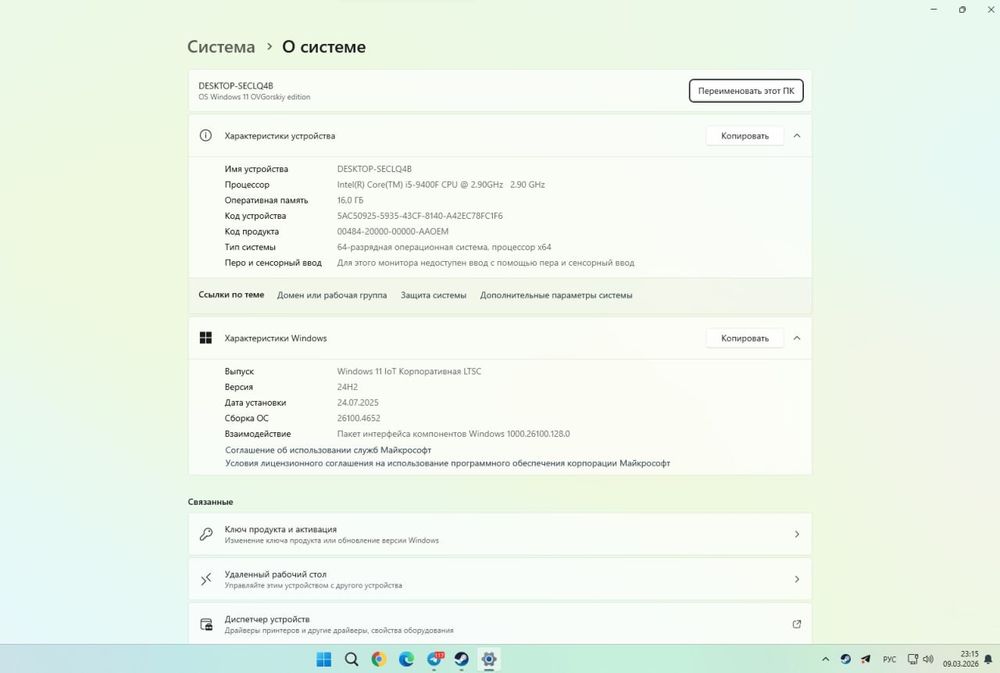
Task: Click the Диспетчер устройств icon
Action: coord(206,625)
